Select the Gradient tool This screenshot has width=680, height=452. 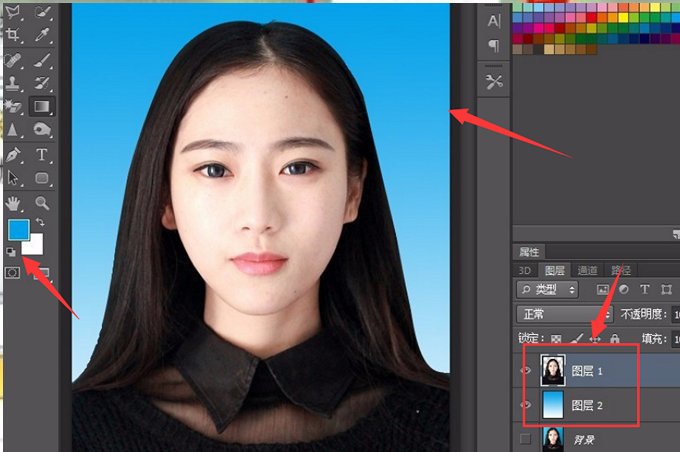tap(42, 106)
